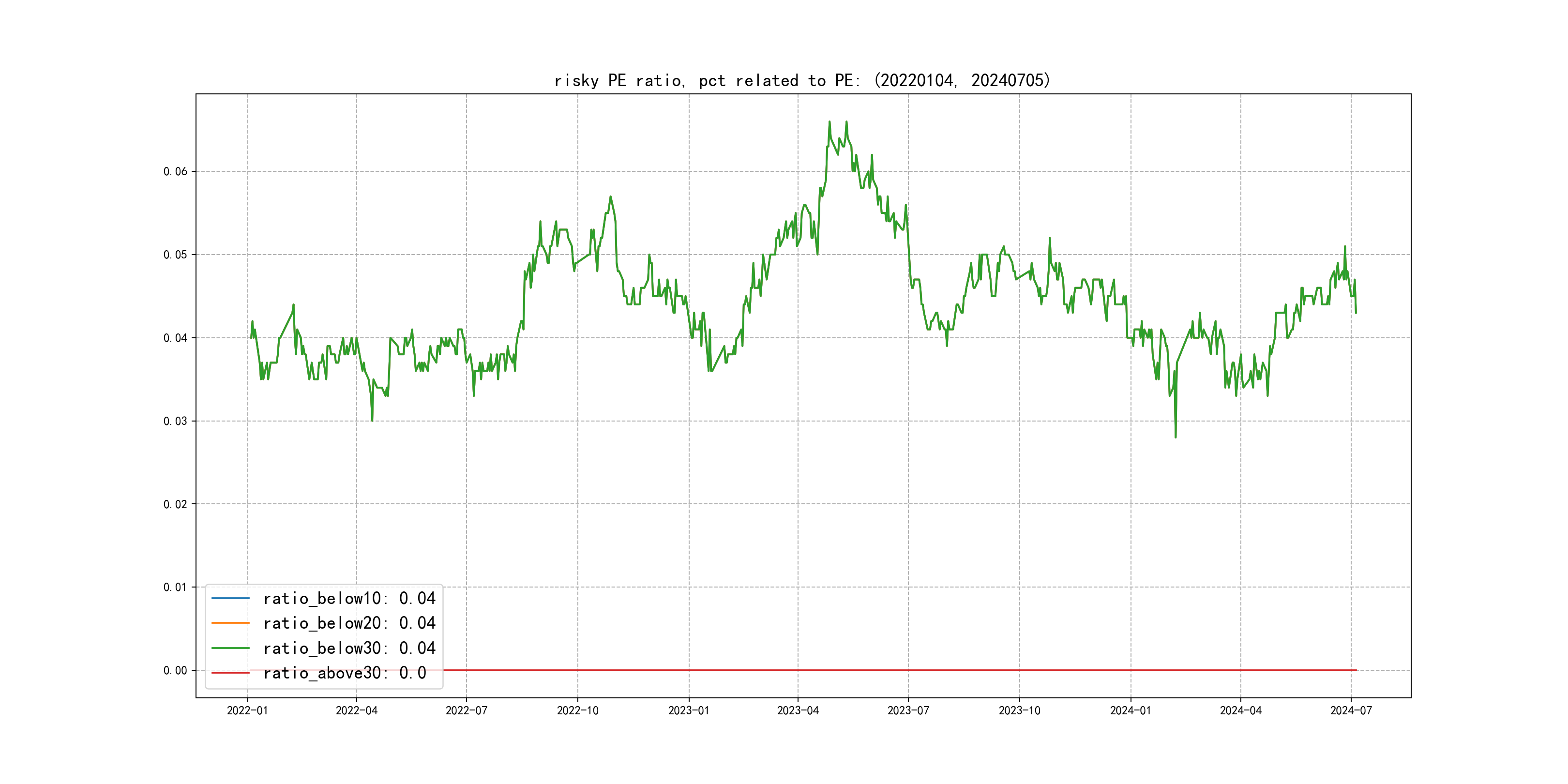This screenshot has width=1568, height=784.
Task: Select the ratio_below30: 0.04 legend label
Action: [x=349, y=648]
